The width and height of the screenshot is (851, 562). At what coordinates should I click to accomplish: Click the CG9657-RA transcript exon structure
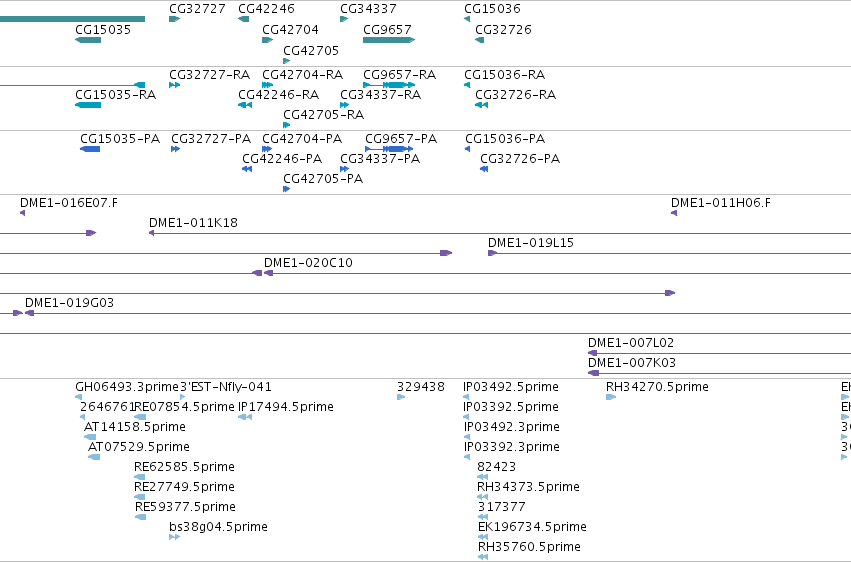pyautogui.click(x=389, y=85)
